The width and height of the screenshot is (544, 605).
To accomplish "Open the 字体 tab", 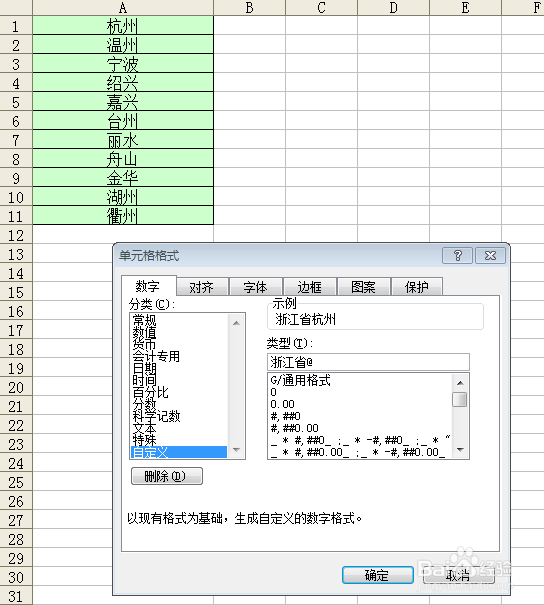I will tap(256, 287).
